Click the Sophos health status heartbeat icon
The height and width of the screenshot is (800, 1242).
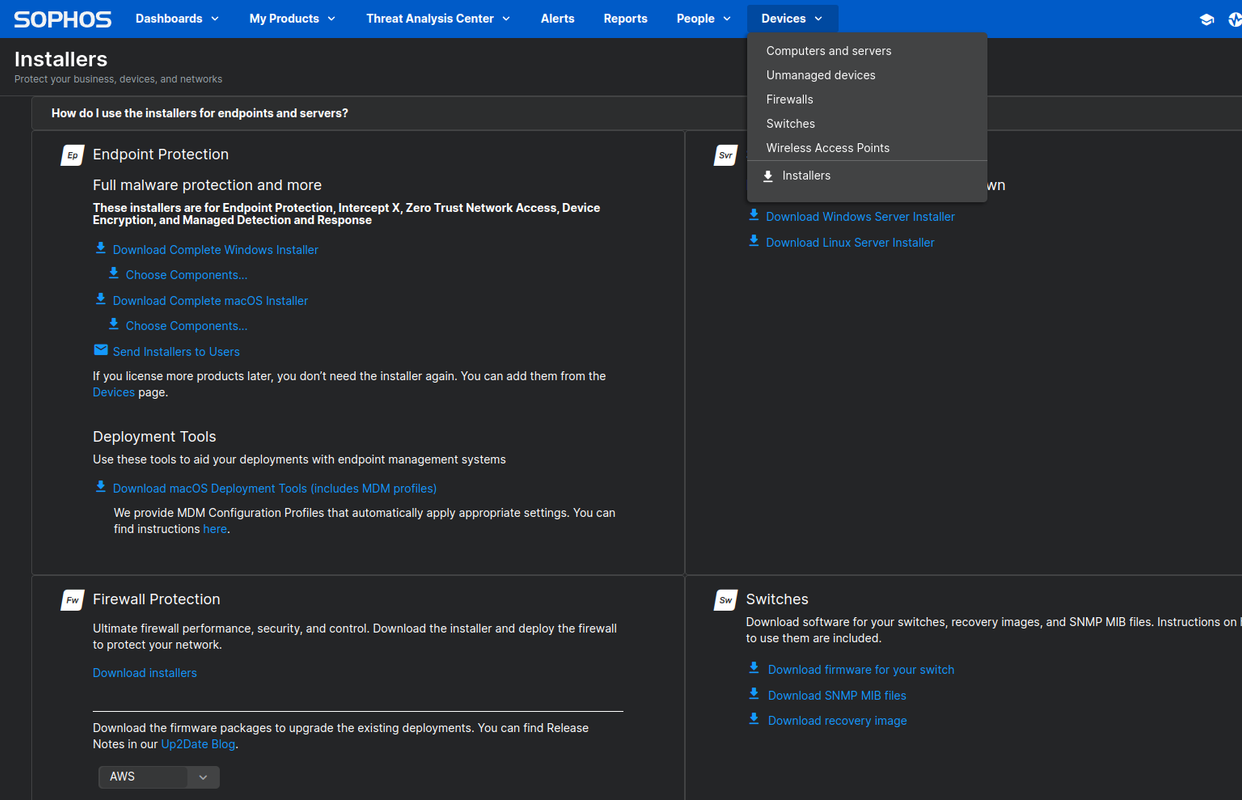coord(1236,18)
